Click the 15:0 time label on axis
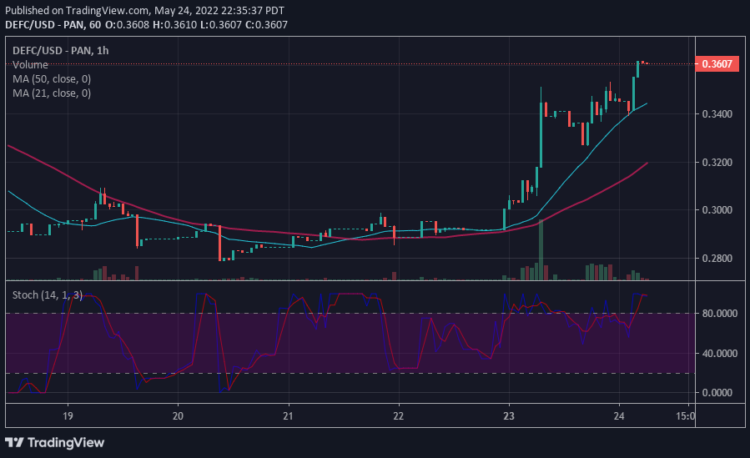The width and height of the screenshot is (750, 458). tap(685, 416)
